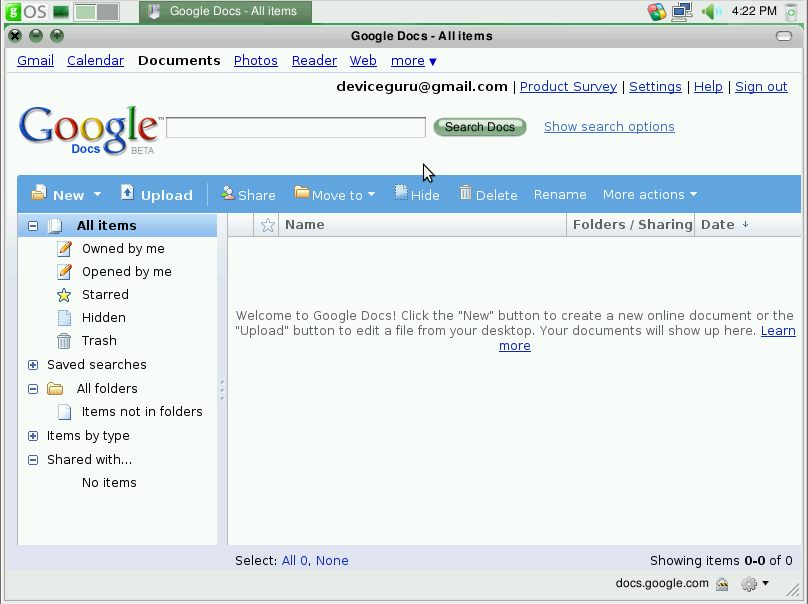
Task: Click the taskbar clock
Action: pos(754,11)
